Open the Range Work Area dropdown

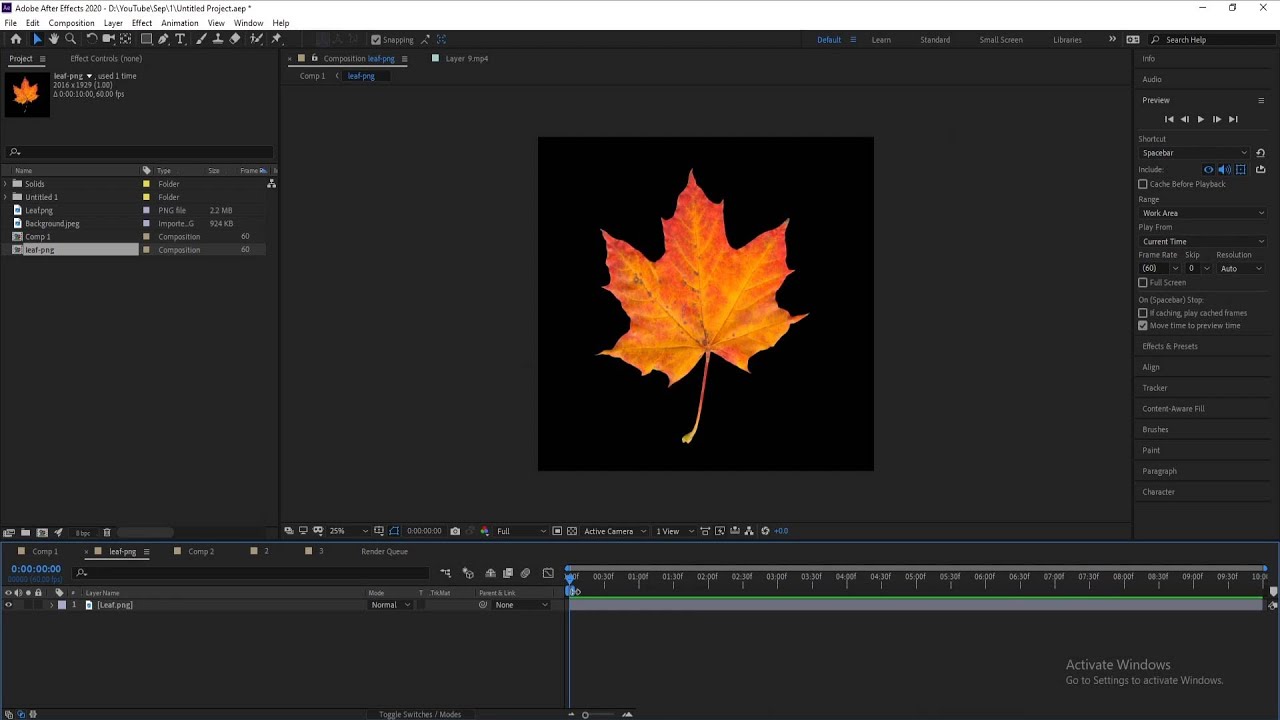click(x=1202, y=213)
